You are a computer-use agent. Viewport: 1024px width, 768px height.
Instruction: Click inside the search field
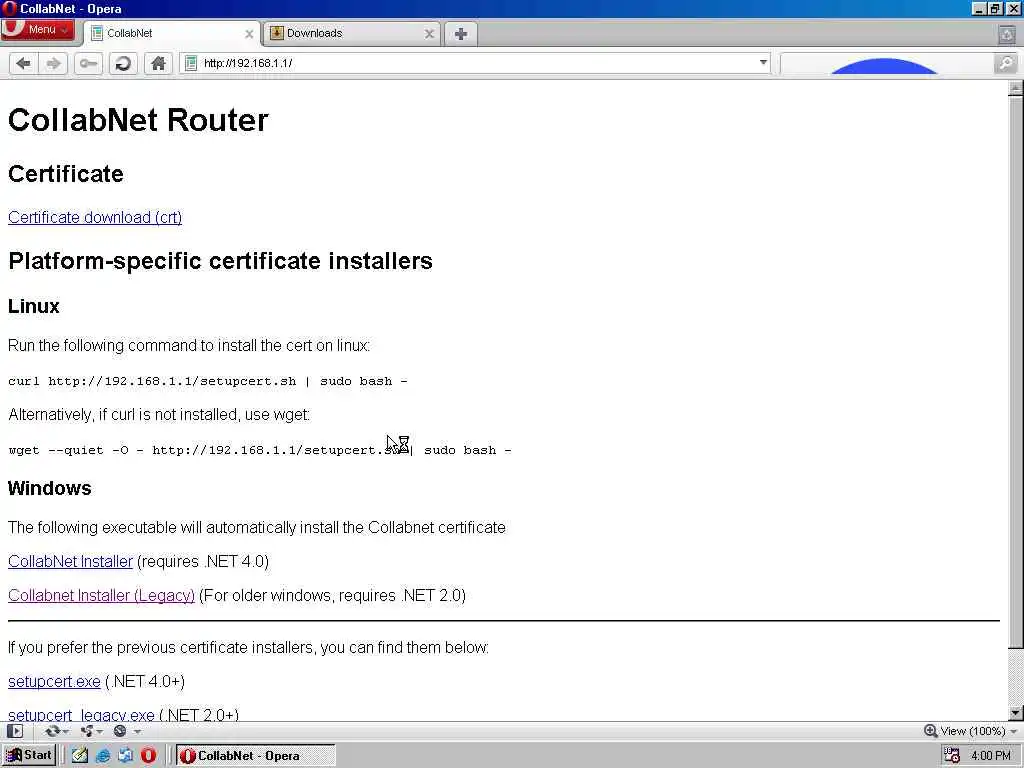[887, 63]
